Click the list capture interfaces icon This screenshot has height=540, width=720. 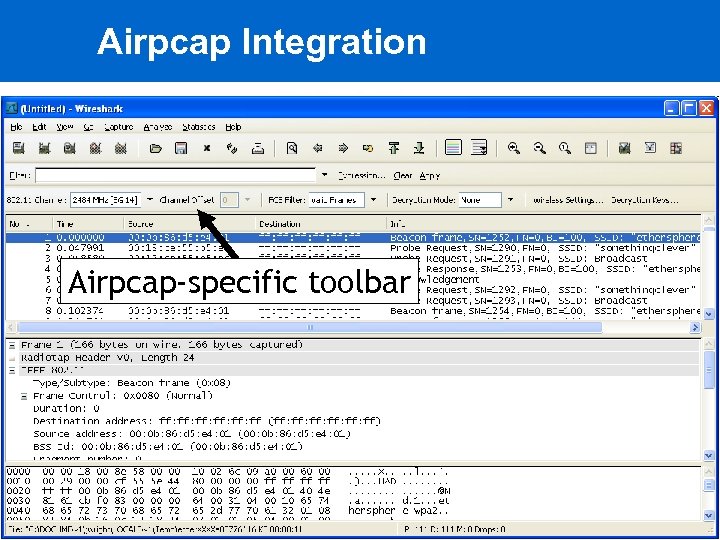(18, 148)
